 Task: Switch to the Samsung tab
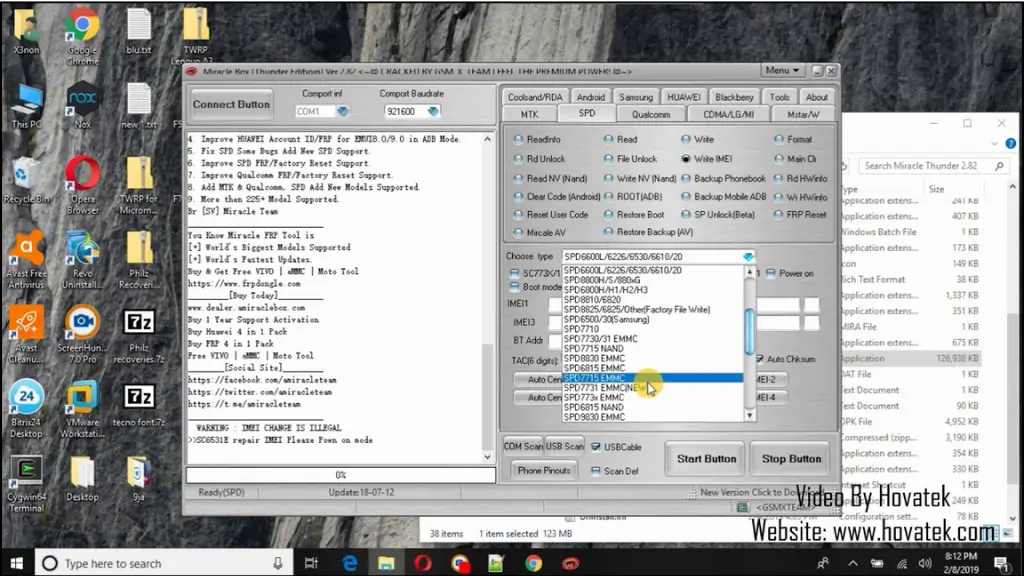pyautogui.click(x=636, y=97)
